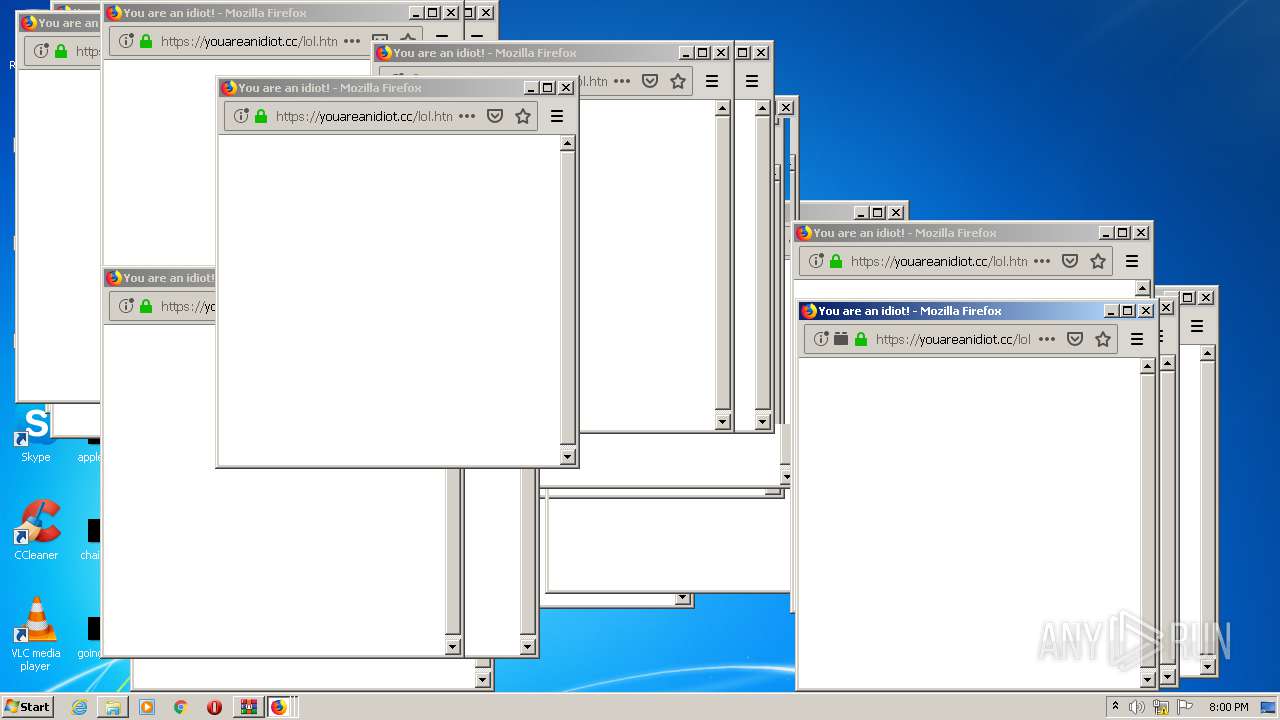The image size is (1280, 720).
Task: Bookmark page with star in center foreground window
Action: tap(522, 116)
